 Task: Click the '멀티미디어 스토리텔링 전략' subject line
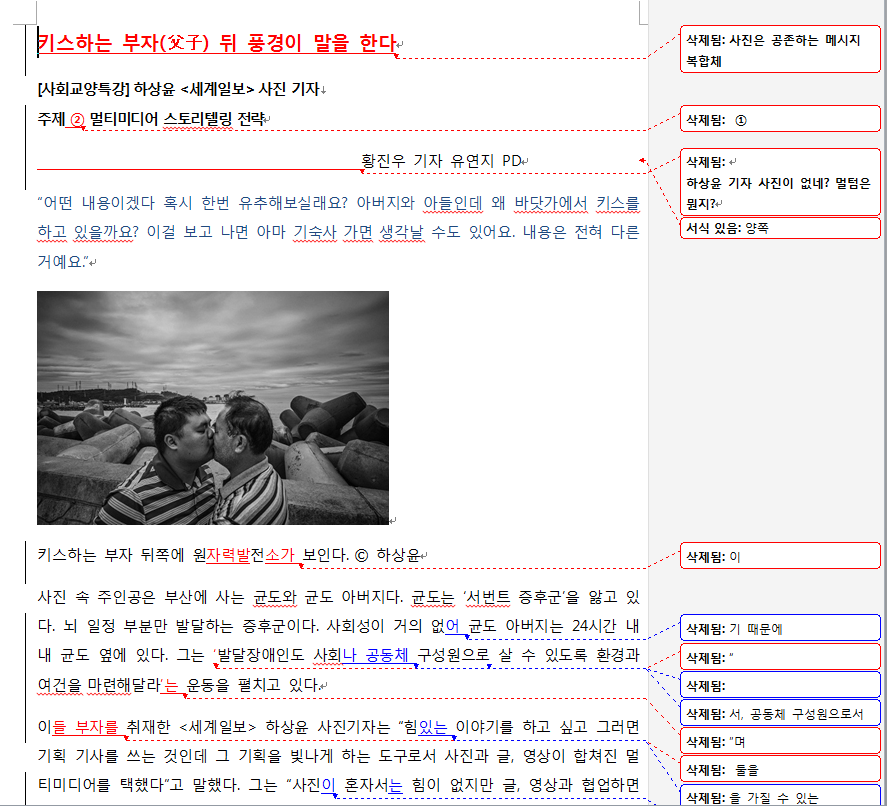pos(177,119)
